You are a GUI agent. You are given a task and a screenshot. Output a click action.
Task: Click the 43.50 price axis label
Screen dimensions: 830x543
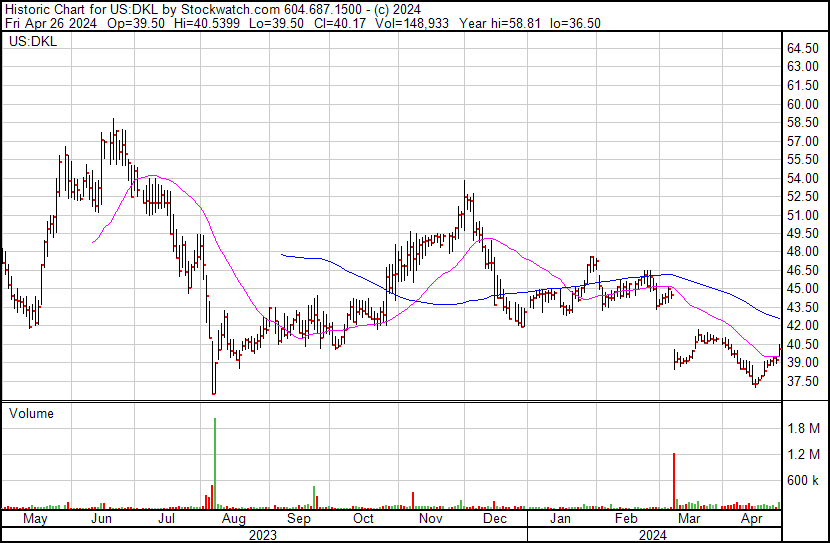pos(803,307)
